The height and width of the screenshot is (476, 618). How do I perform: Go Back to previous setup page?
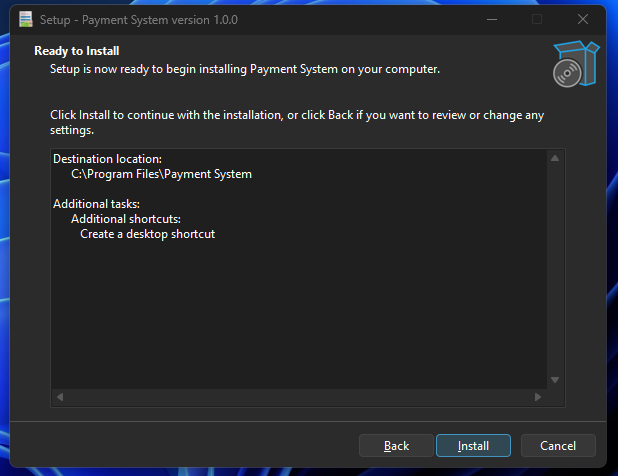(x=396, y=445)
